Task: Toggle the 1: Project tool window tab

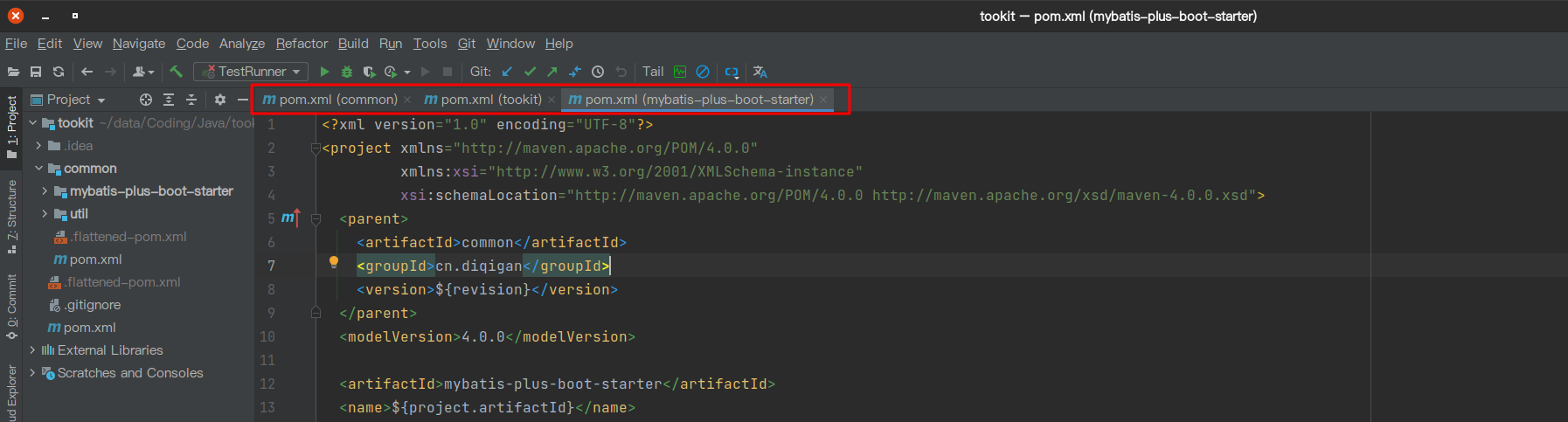Action: click(x=11, y=128)
